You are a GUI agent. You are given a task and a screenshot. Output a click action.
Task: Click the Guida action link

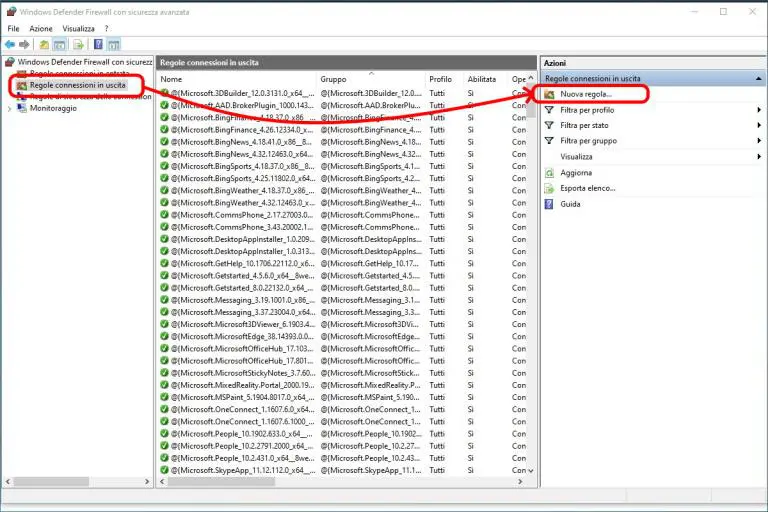click(570, 204)
